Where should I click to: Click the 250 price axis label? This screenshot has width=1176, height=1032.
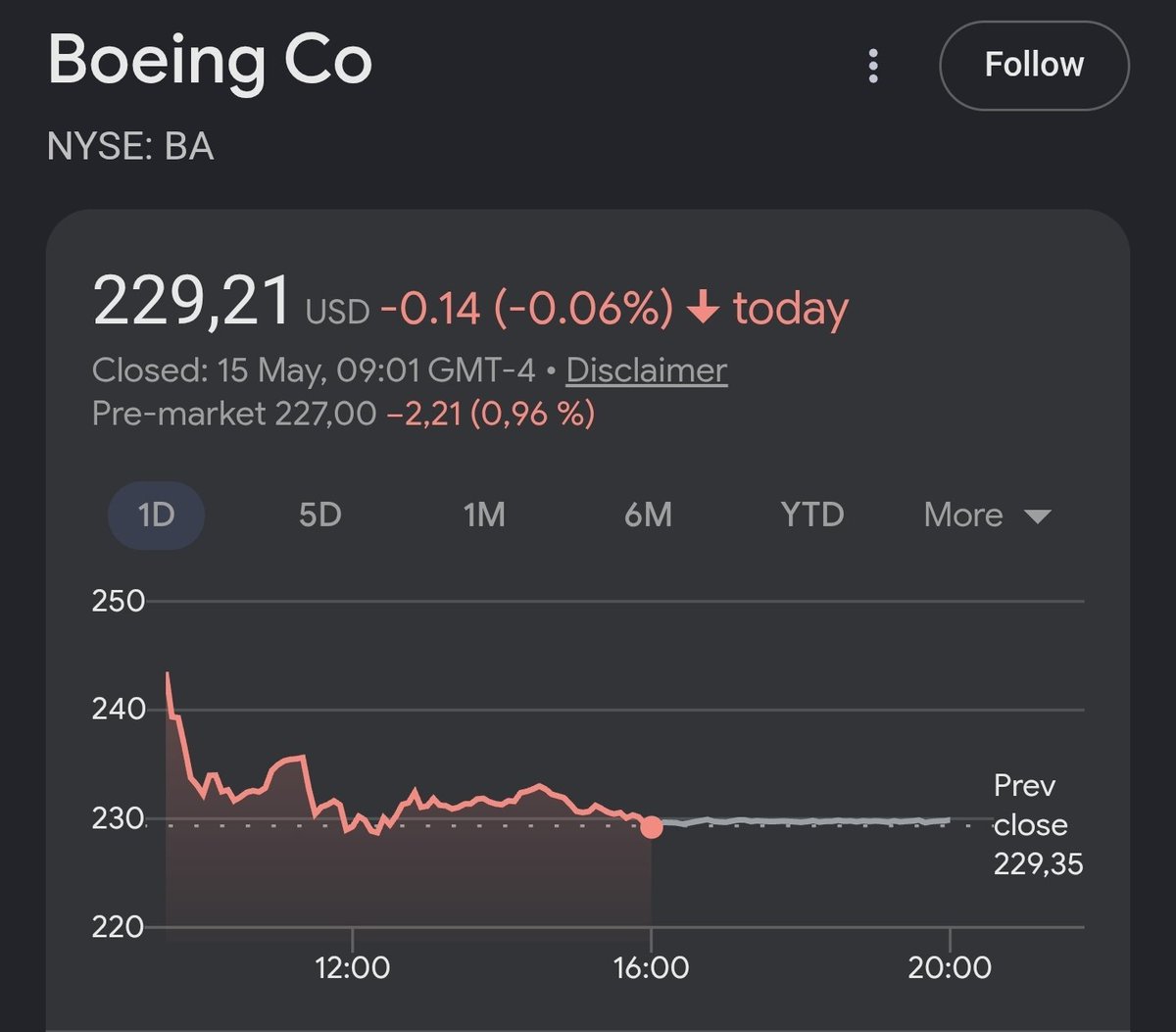(119, 601)
